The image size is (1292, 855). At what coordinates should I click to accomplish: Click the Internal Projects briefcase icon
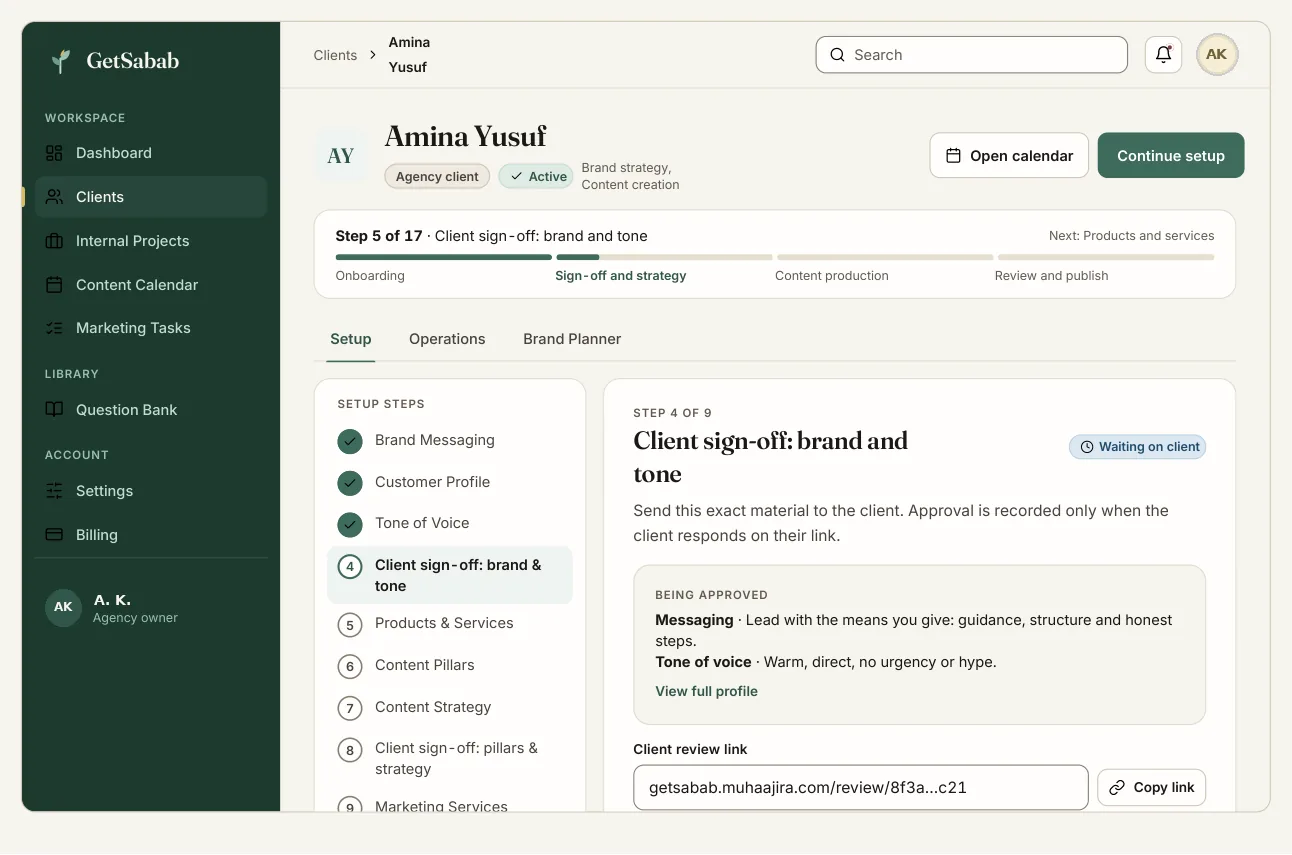point(54,241)
